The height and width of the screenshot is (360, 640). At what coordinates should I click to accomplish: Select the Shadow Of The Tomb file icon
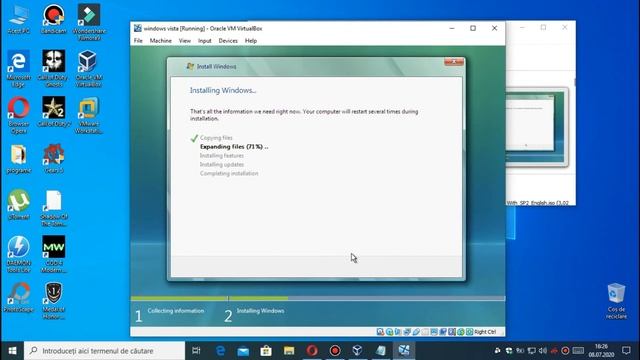(x=53, y=208)
